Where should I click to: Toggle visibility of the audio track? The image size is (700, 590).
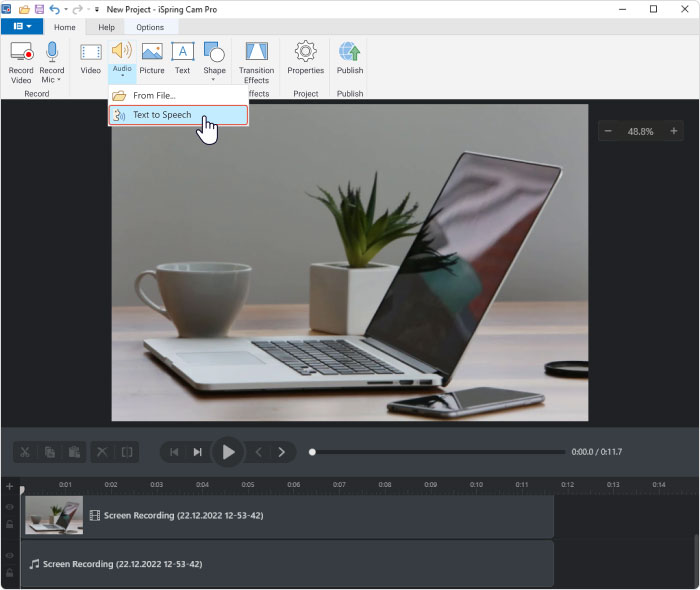[10, 555]
